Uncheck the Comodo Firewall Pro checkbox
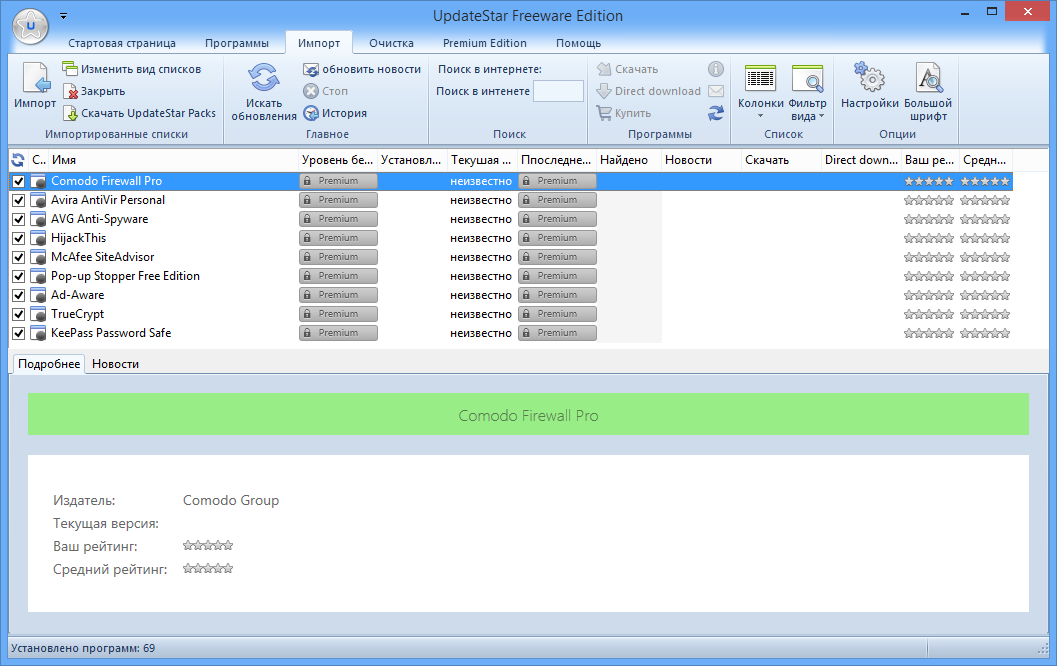Viewport: 1057px width, 666px height. [18, 181]
